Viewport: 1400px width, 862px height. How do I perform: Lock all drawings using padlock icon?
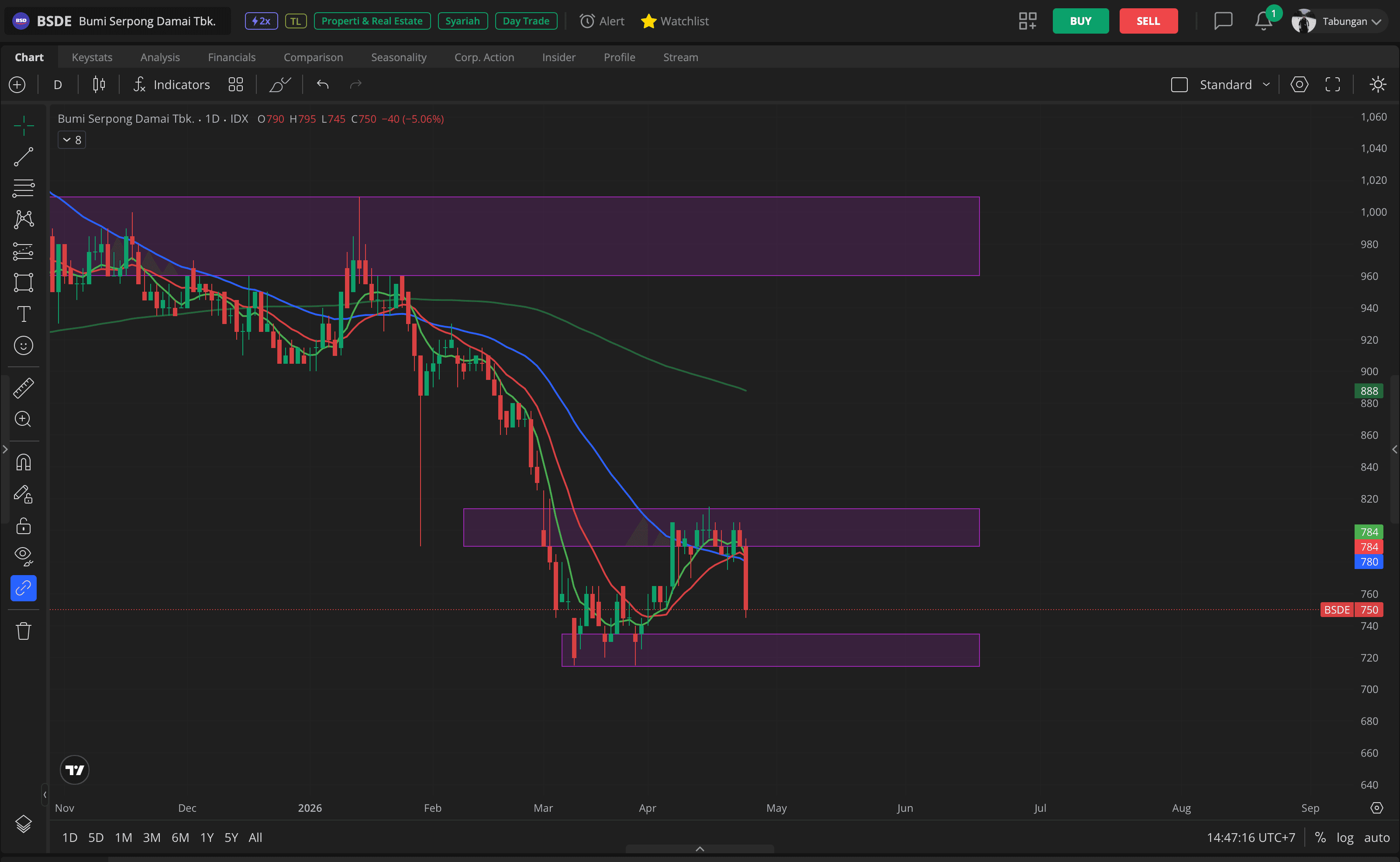24,526
